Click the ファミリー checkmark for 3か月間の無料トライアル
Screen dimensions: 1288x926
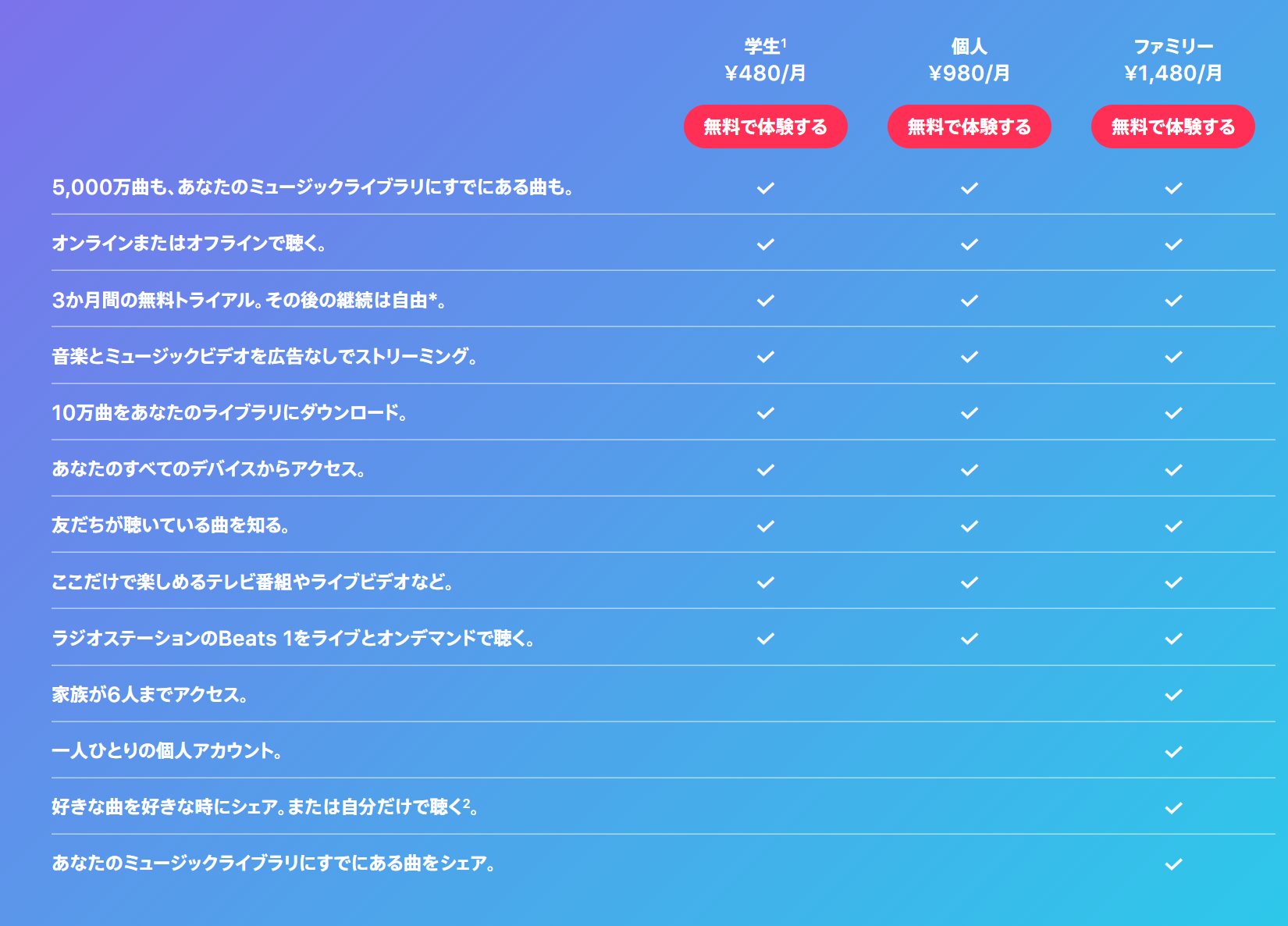click(x=1173, y=301)
